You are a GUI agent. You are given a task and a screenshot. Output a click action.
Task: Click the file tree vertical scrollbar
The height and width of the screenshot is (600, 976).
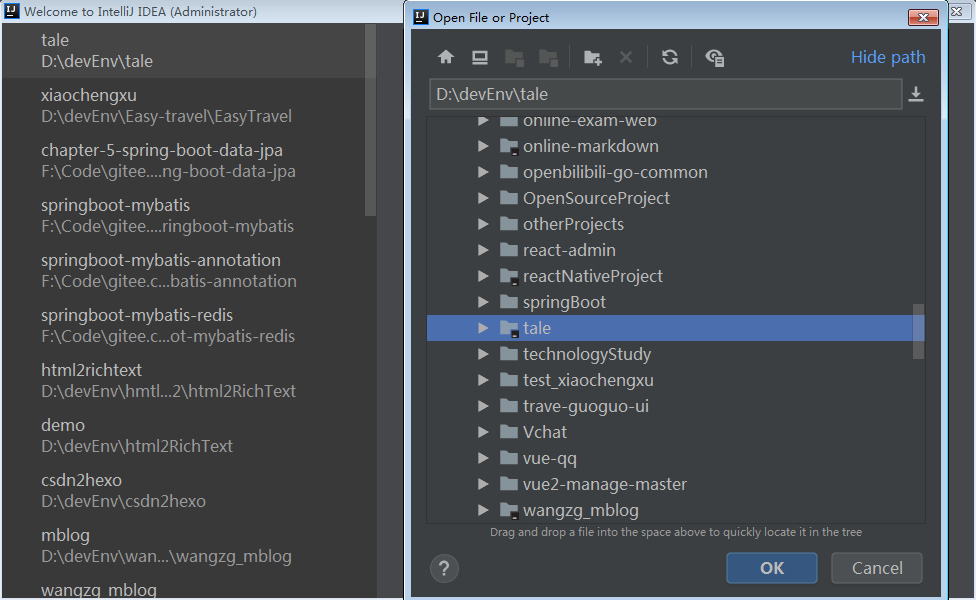tap(919, 331)
